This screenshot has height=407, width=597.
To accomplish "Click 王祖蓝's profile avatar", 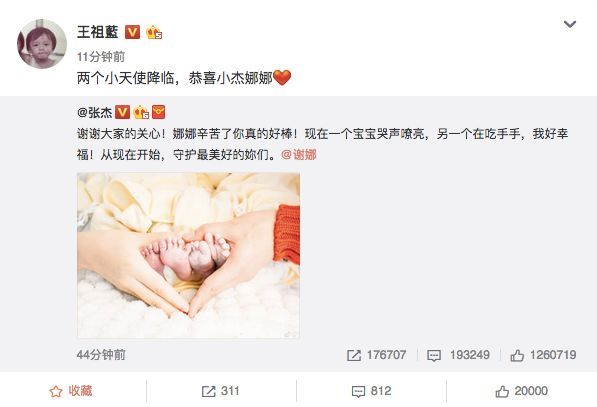I will pyautogui.click(x=42, y=44).
